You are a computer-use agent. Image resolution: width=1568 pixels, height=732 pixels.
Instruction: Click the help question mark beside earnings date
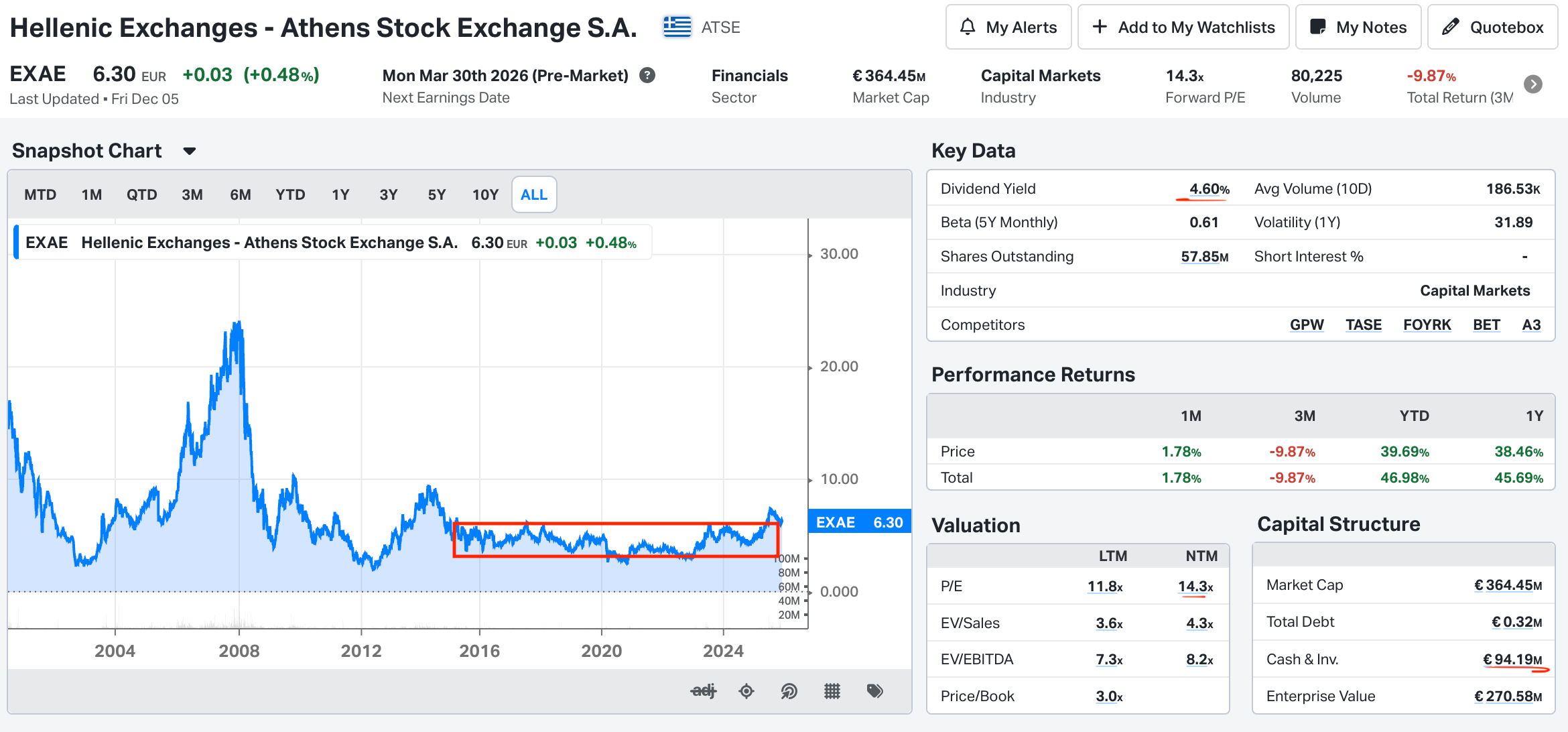pyautogui.click(x=647, y=75)
